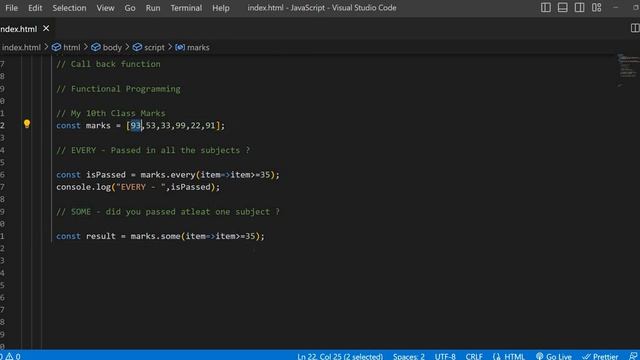Click the isPassed variable declaration
Image resolution: width=640 pixels, height=360 pixels.
[106, 175]
